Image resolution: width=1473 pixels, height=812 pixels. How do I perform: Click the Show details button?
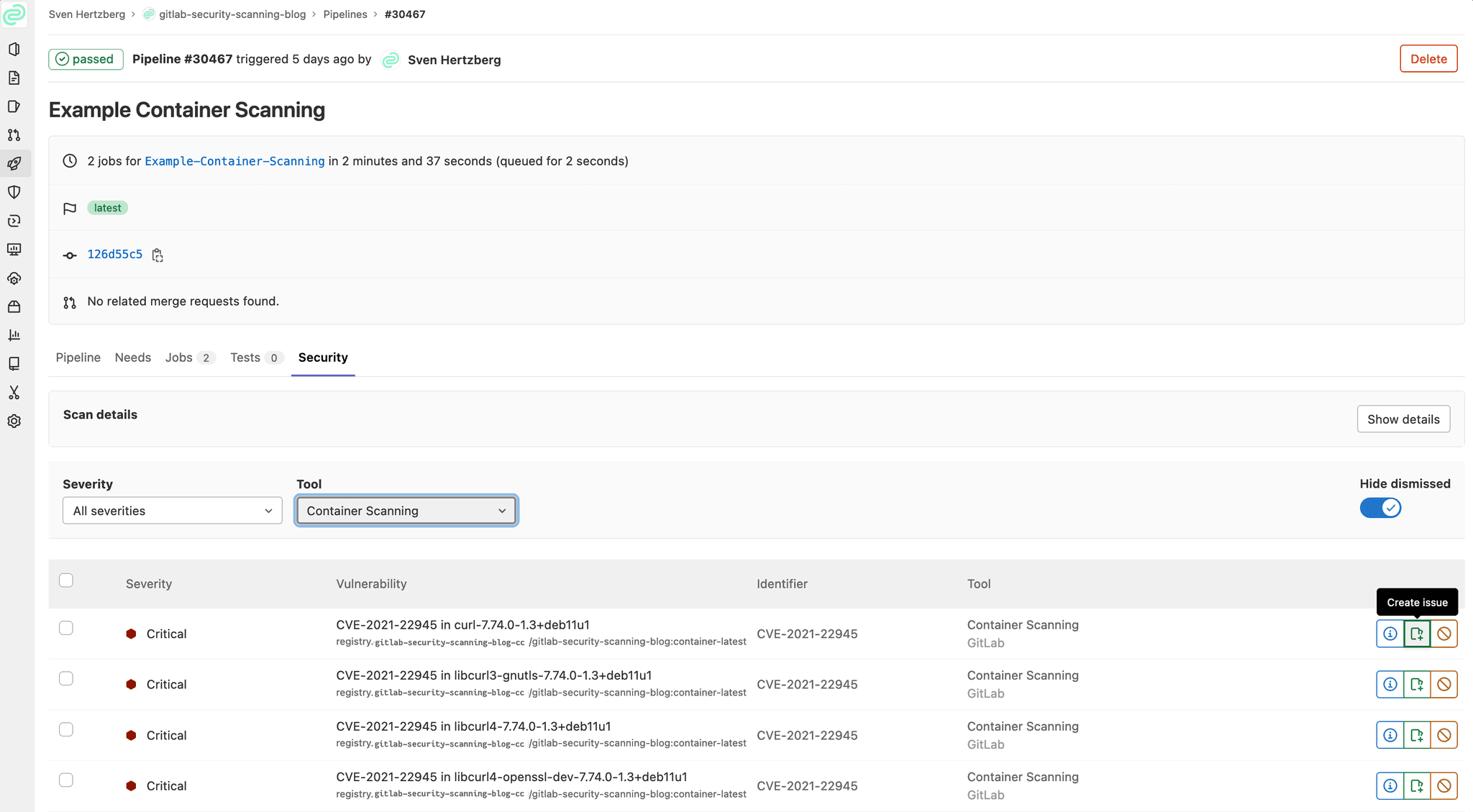pos(1403,419)
